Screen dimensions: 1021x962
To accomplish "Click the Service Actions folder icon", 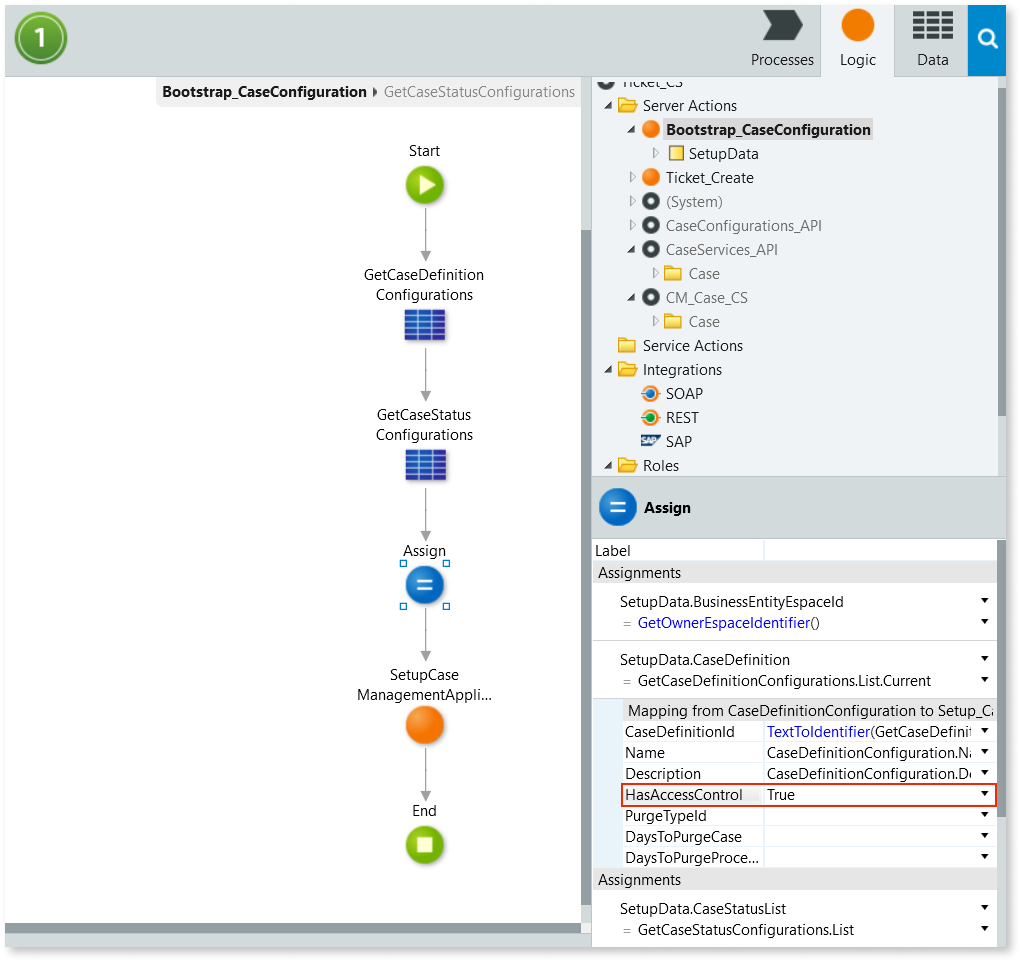I will 627,345.
